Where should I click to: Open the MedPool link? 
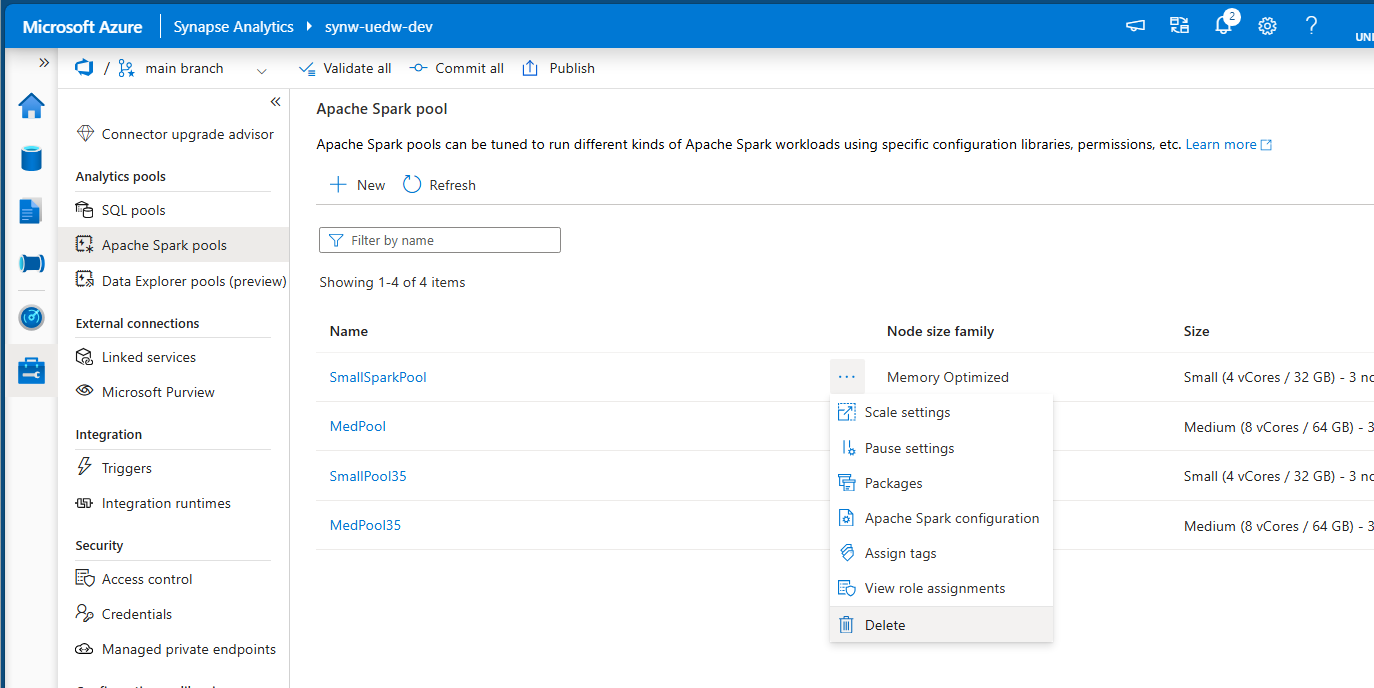coord(358,426)
